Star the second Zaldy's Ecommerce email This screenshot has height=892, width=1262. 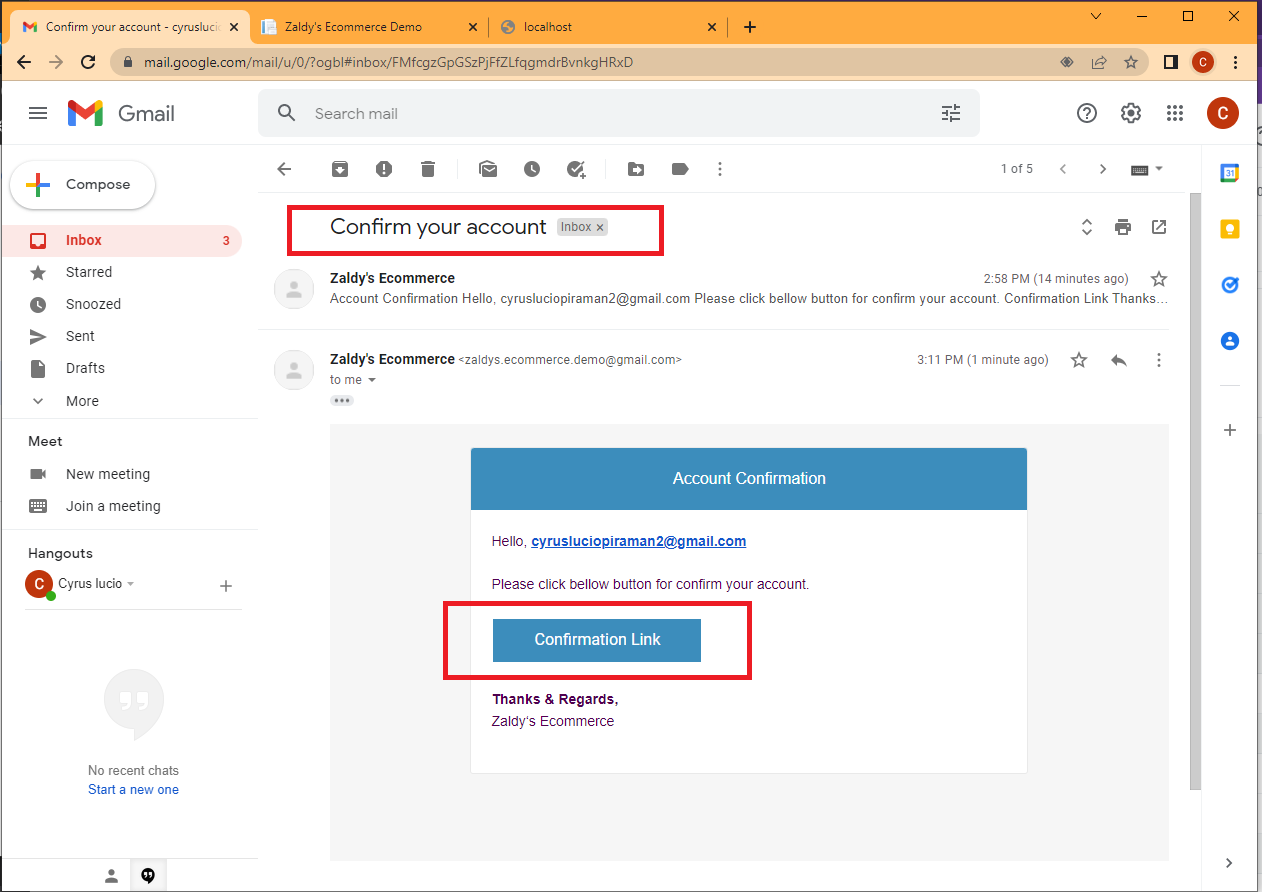point(1078,359)
